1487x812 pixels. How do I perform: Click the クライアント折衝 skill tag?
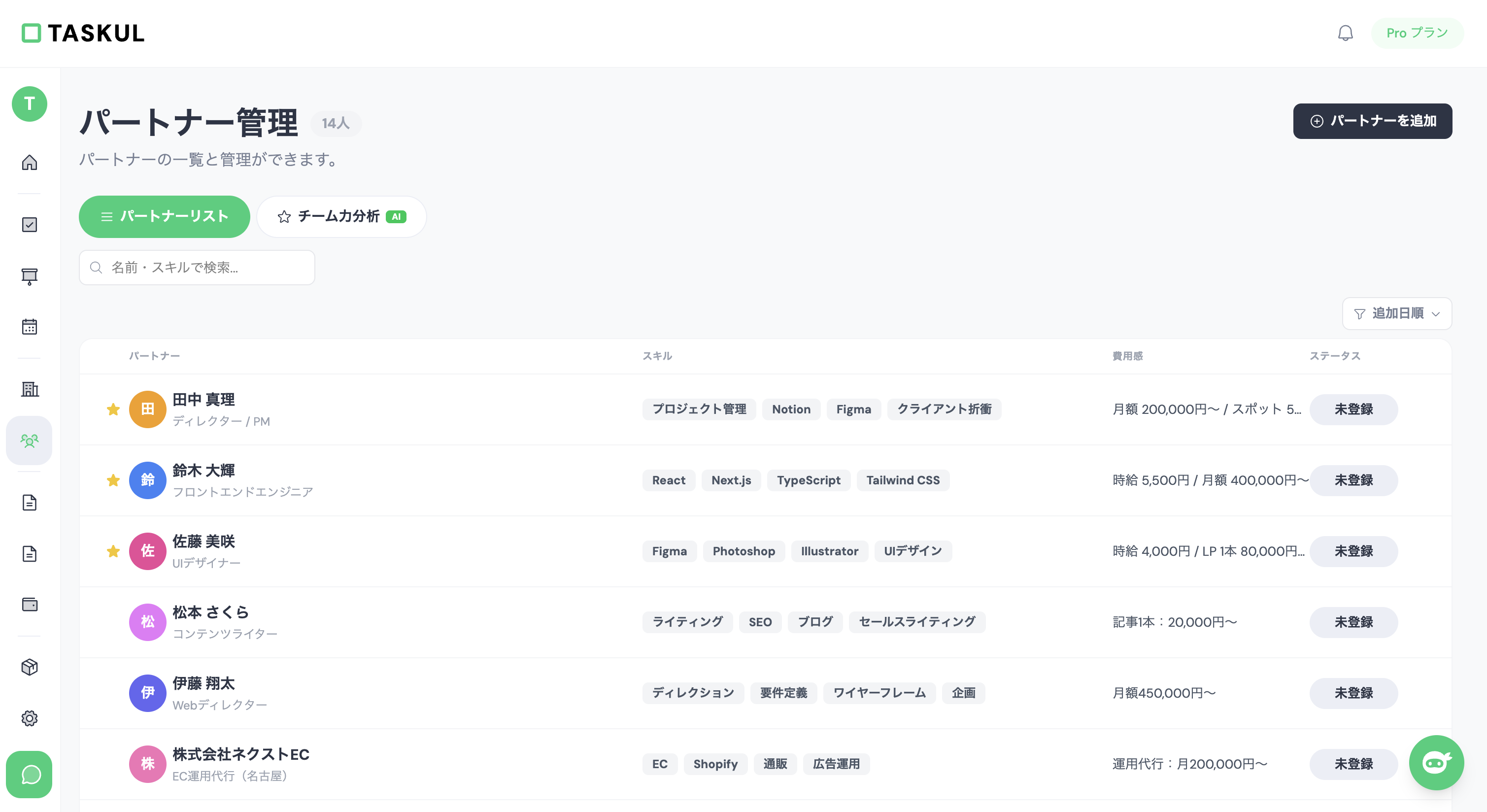945,409
